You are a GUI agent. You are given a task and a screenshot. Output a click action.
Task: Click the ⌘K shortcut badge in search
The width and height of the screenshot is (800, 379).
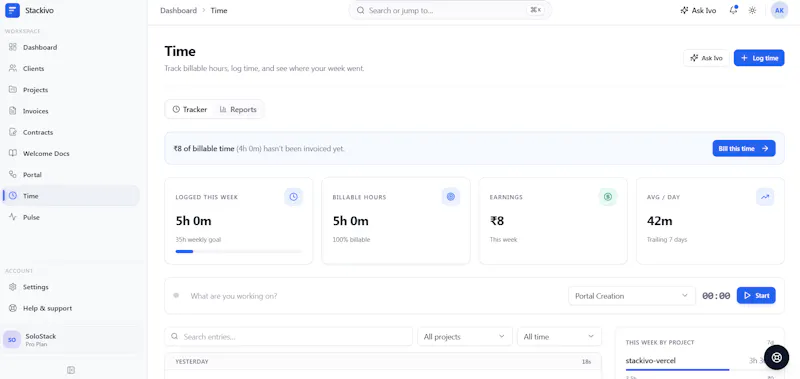pyautogui.click(x=536, y=10)
